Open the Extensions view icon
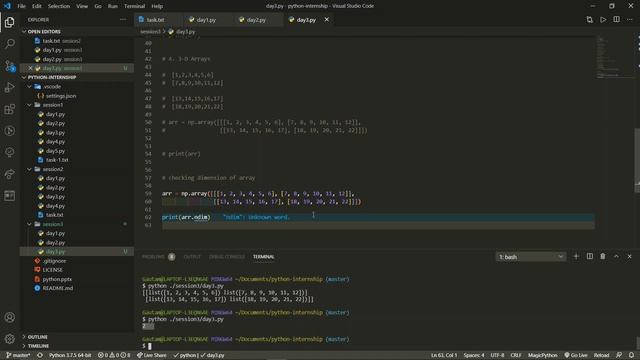Screen dimensions: 640x360 [x=9, y=109]
